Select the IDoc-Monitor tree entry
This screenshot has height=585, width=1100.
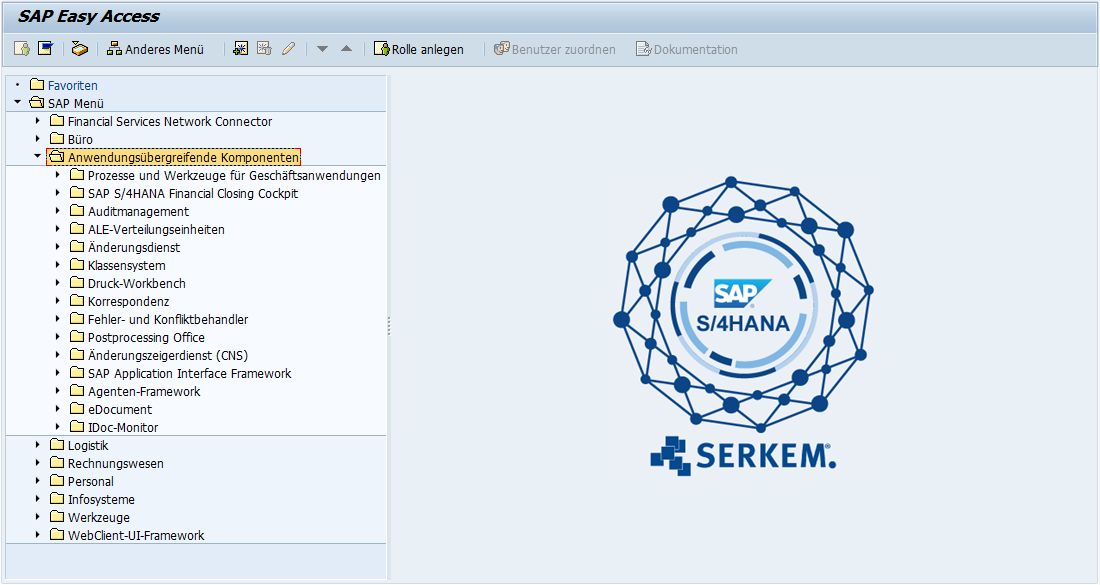122,427
